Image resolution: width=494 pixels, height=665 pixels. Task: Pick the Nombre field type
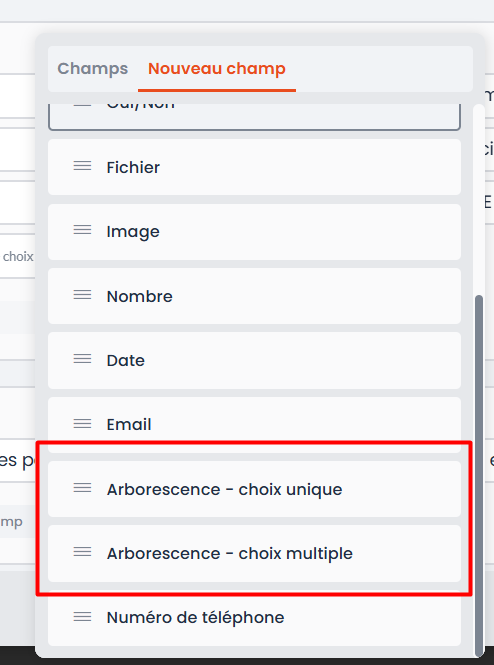pyautogui.click(x=254, y=296)
